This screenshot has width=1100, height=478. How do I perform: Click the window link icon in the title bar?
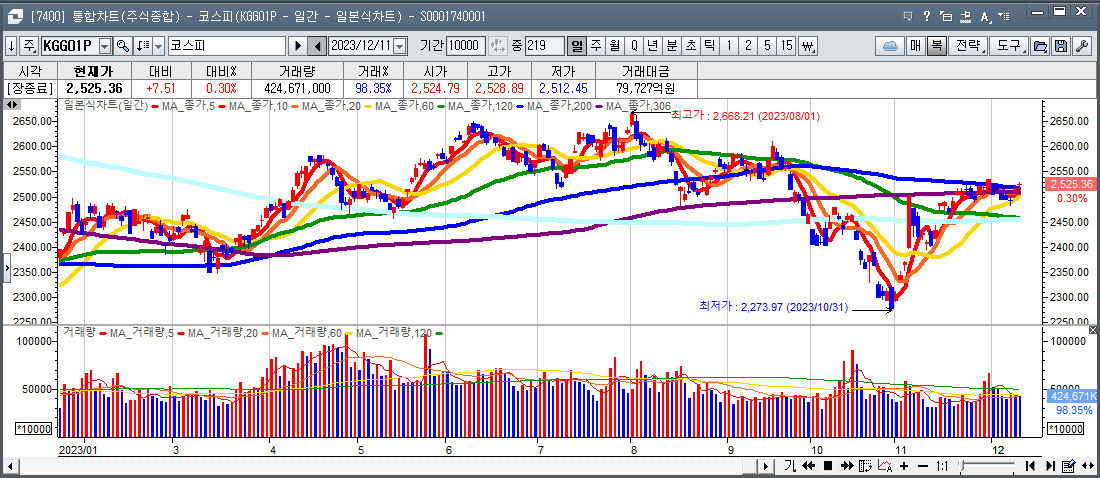click(x=966, y=15)
